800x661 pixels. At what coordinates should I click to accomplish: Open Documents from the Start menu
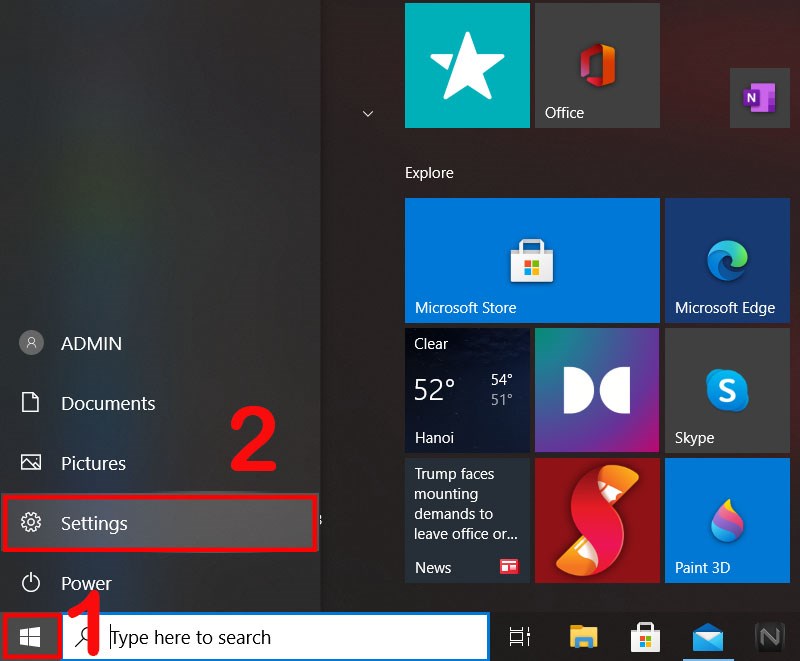[x=108, y=403]
